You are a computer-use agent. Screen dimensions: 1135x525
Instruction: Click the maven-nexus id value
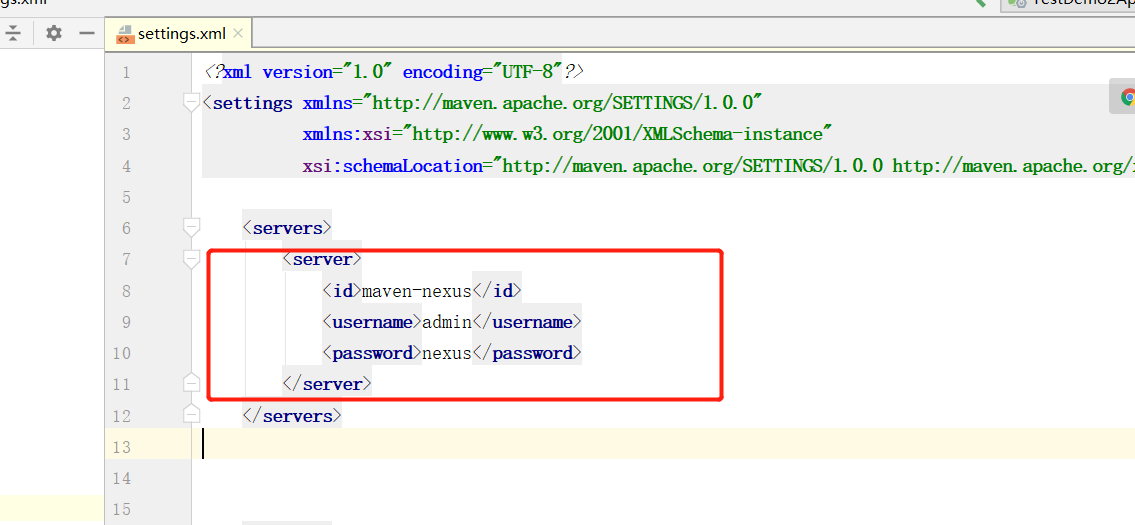416,291
